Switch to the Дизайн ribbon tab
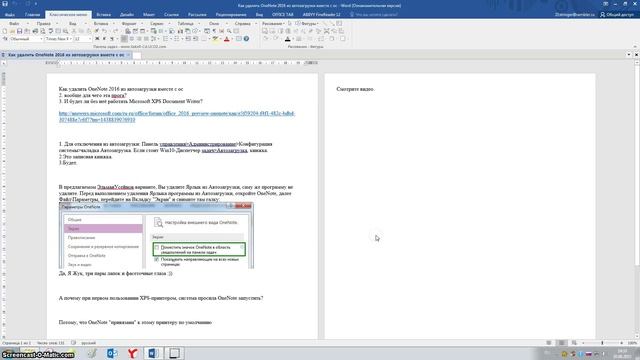This screenshot has width=640, height=360. pyautogui.click(x=127, y=14)
